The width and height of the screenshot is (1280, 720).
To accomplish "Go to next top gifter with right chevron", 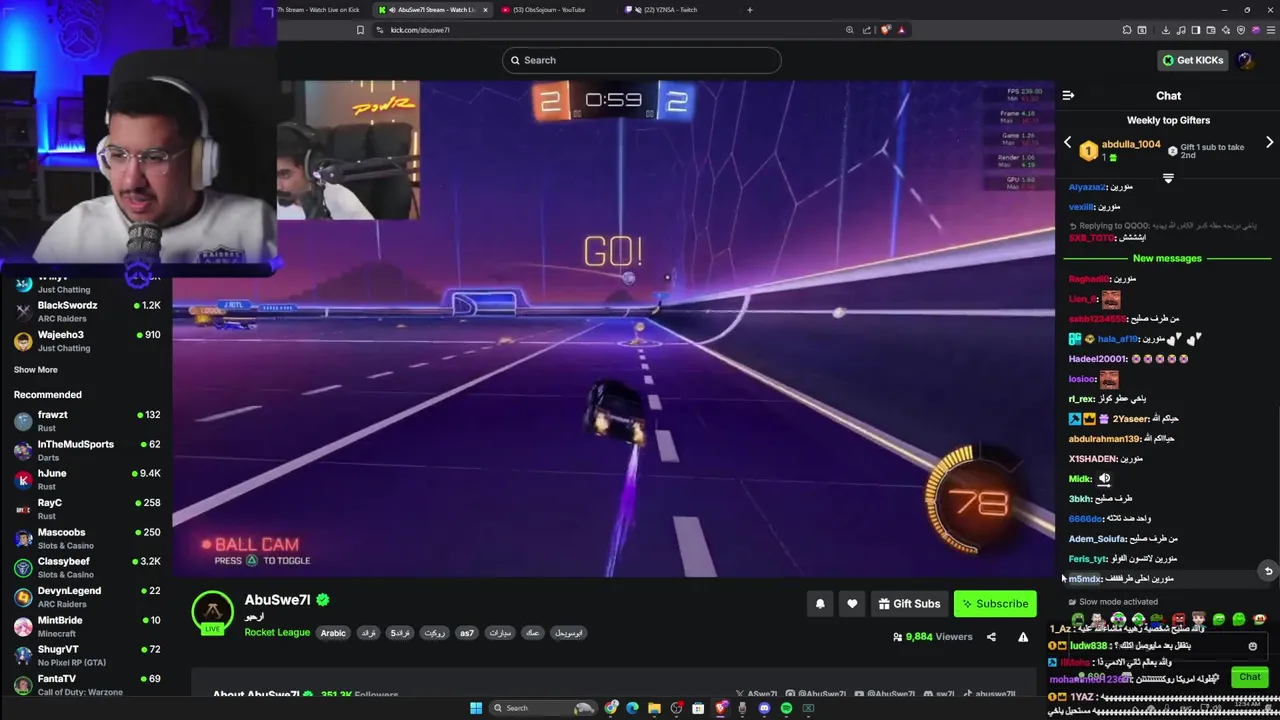I will tap(1269, 143).
